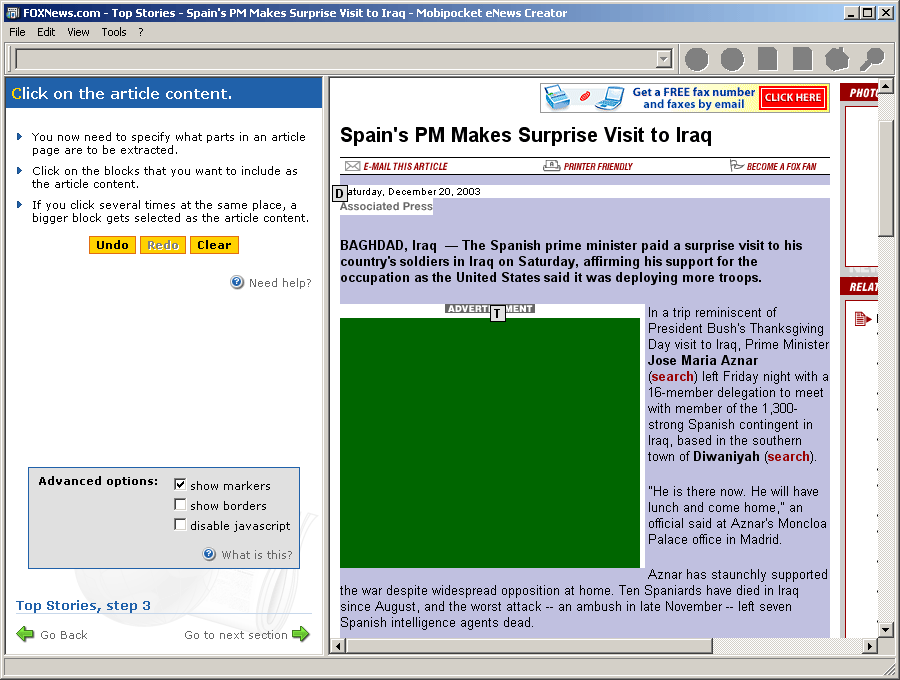Click the grayed Home toolbar icon
900x680 pixels.
pyautogui.click(x=837, y=59)
